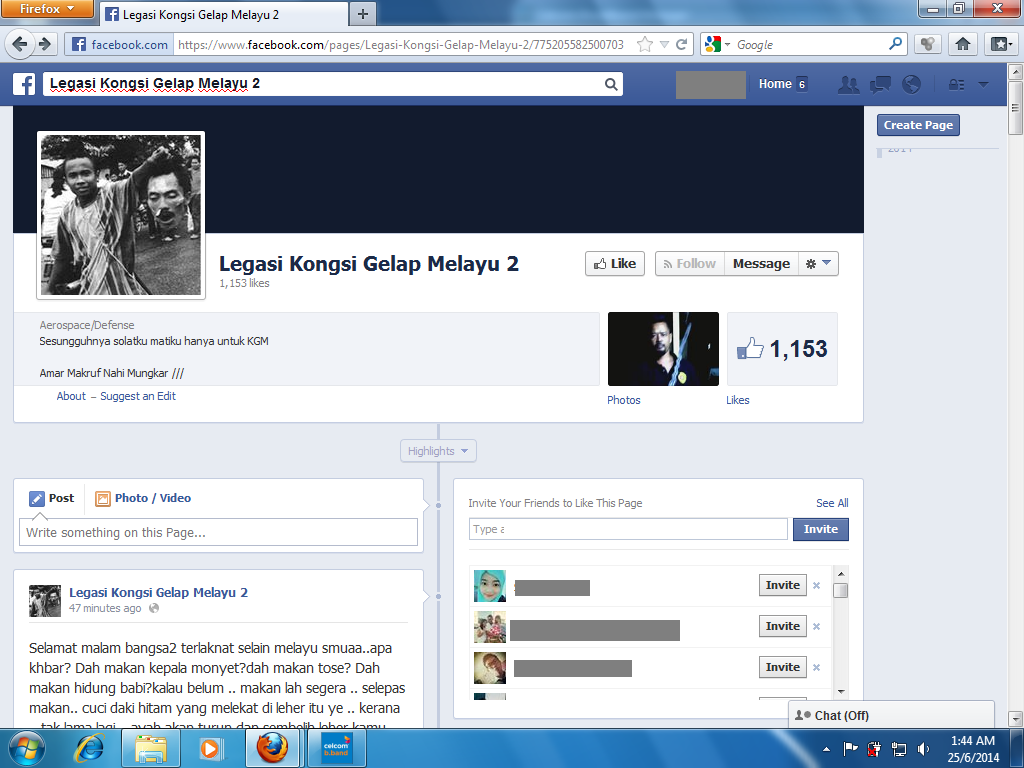Click Facebook search magnifier icon
This screenshot has height=768, width=1024.
(x=611, y=84)
